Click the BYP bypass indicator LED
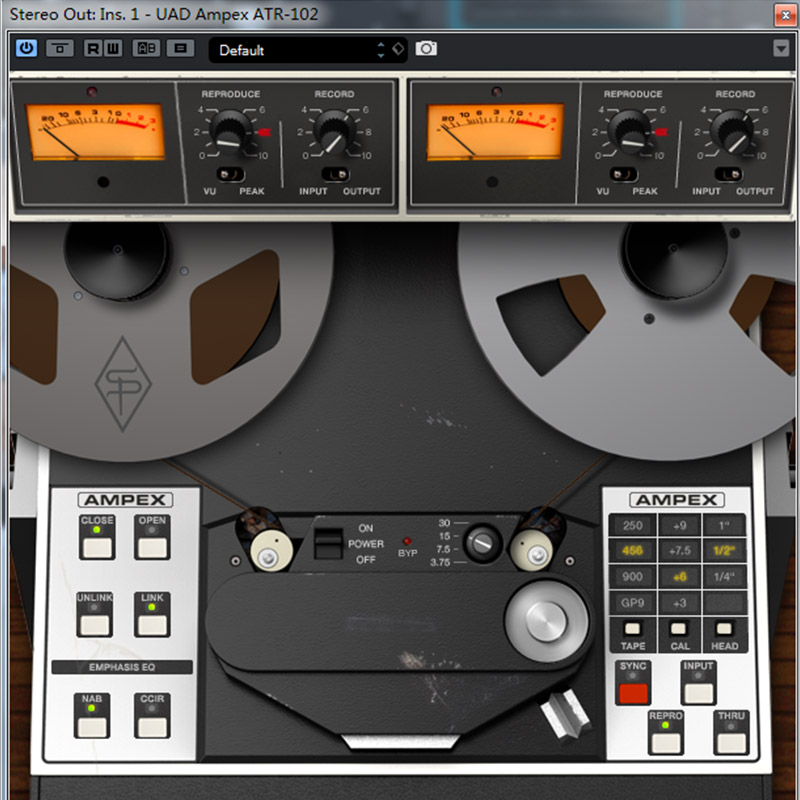Viewport: 800px width, 800px height. click(407, 541)
